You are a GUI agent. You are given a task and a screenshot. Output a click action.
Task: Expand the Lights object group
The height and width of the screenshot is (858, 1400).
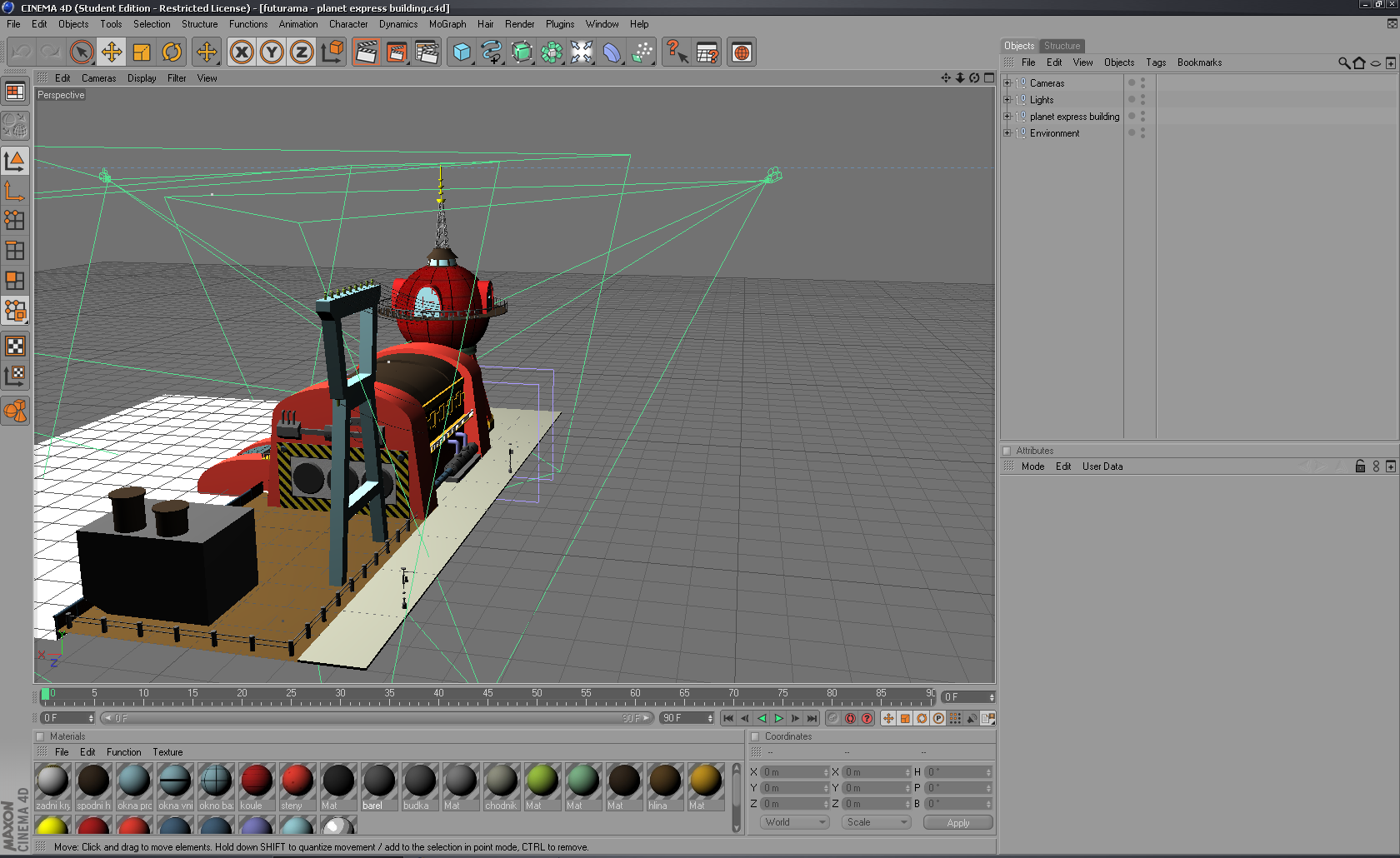coord(1007,100)
